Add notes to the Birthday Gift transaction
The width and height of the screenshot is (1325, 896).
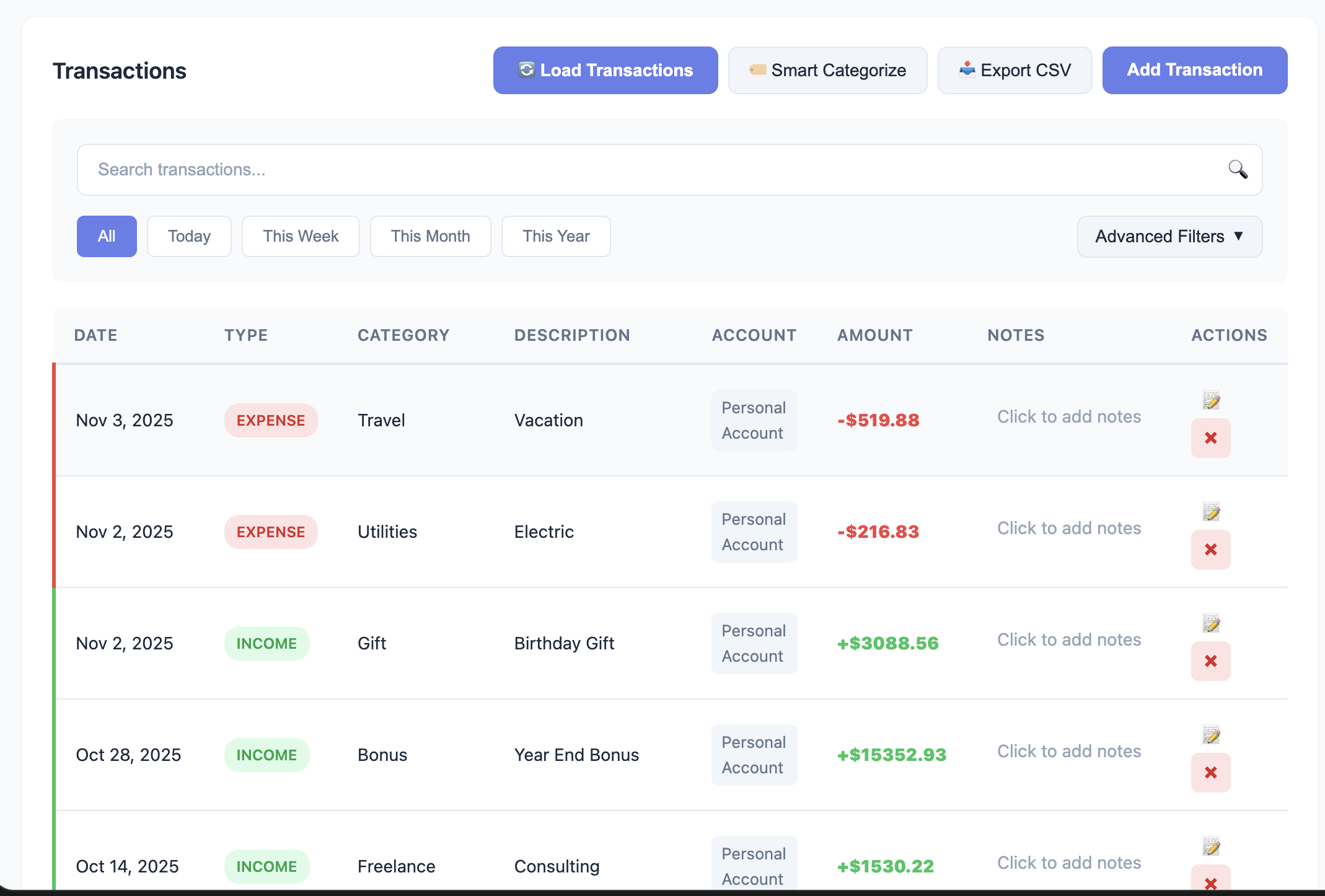click(x=1069, y=639)
